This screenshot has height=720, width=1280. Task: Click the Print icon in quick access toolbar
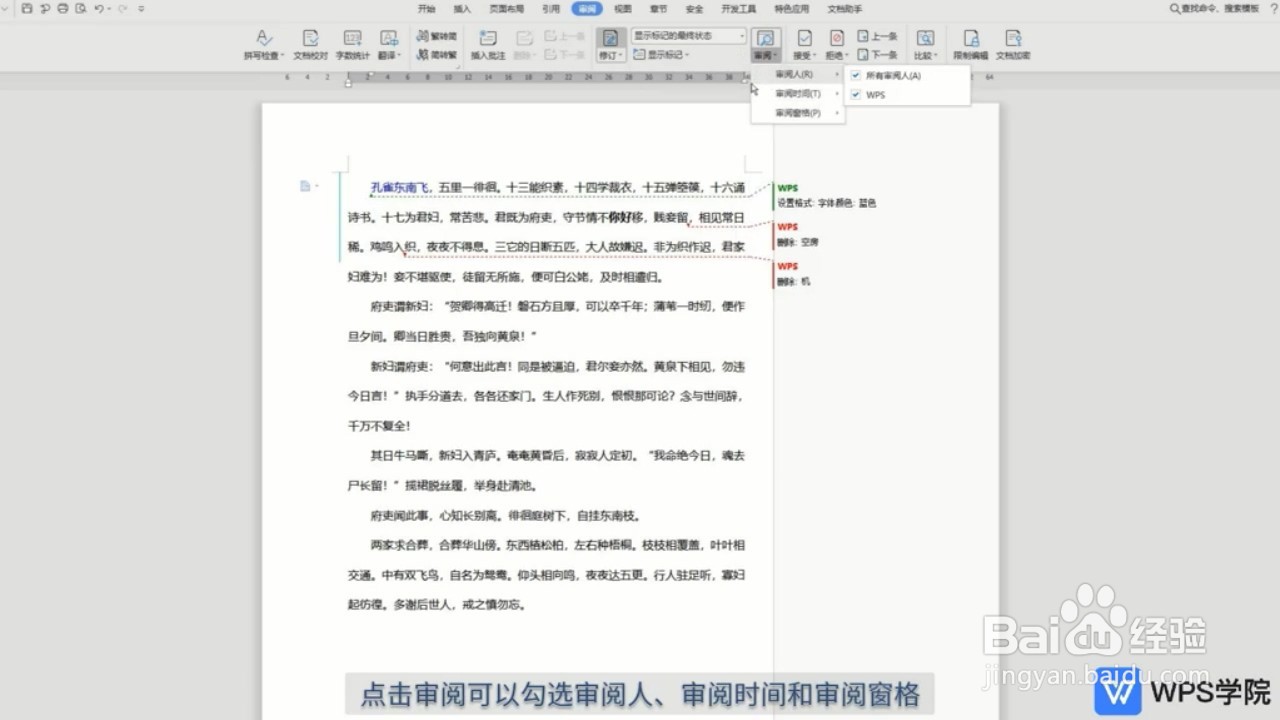pyautogui.click(x=63, y=8)
